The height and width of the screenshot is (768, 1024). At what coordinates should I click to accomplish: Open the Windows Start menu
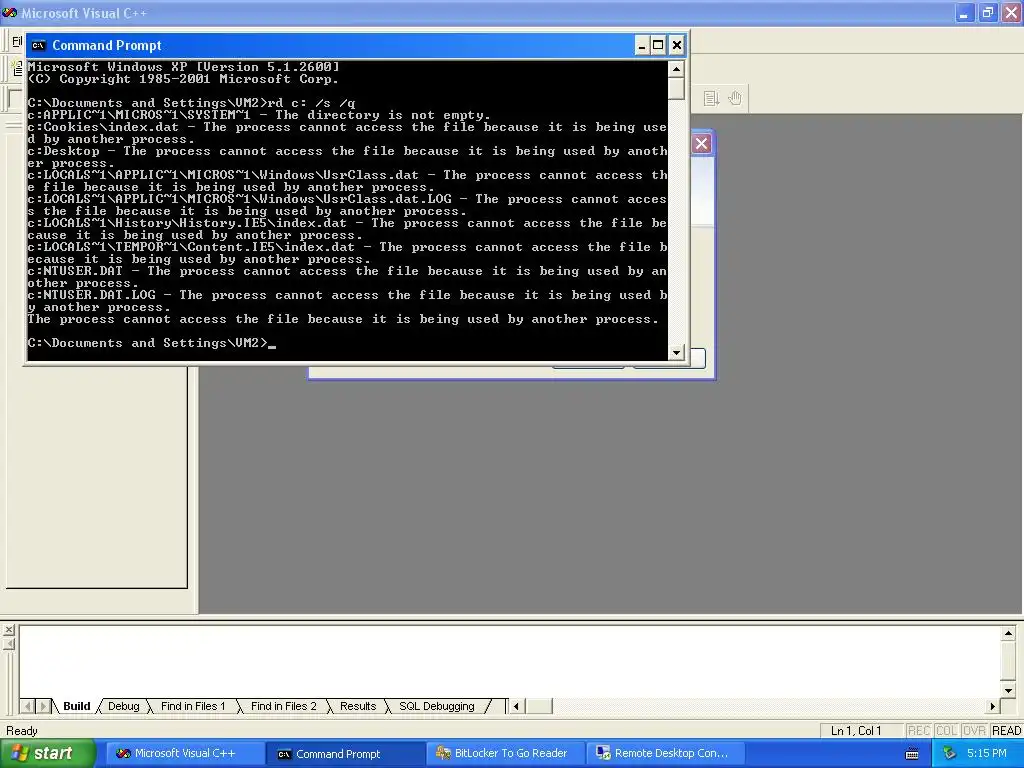pos(48,753)
